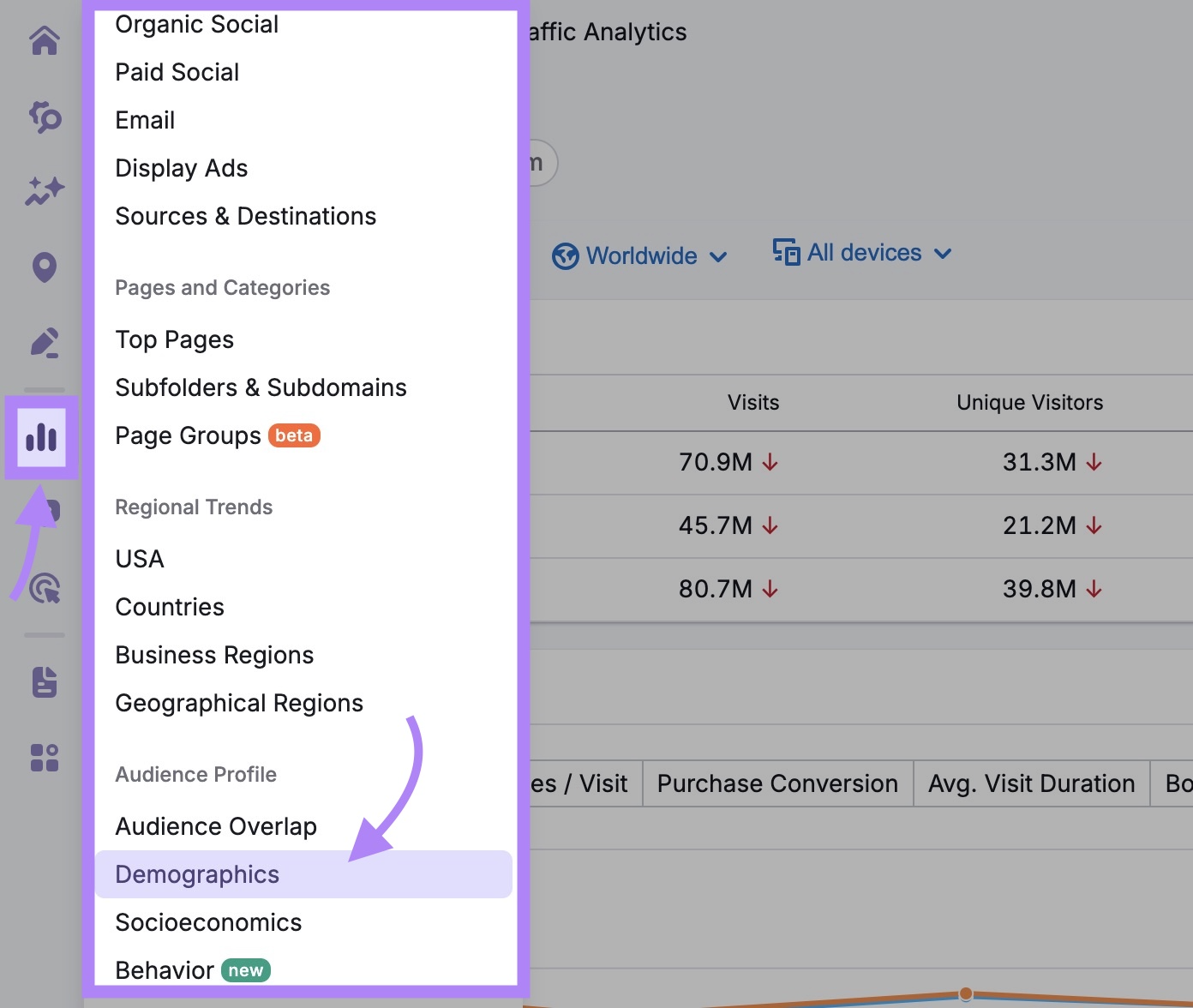
Task: Sort the table by Visits column
Action: 752,402
